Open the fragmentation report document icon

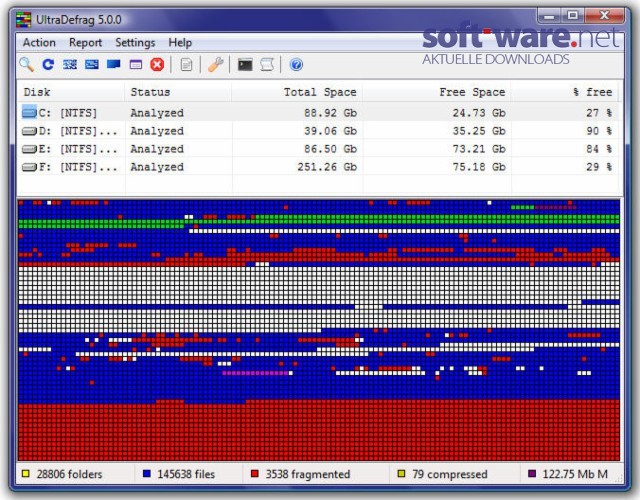point(187,64)
